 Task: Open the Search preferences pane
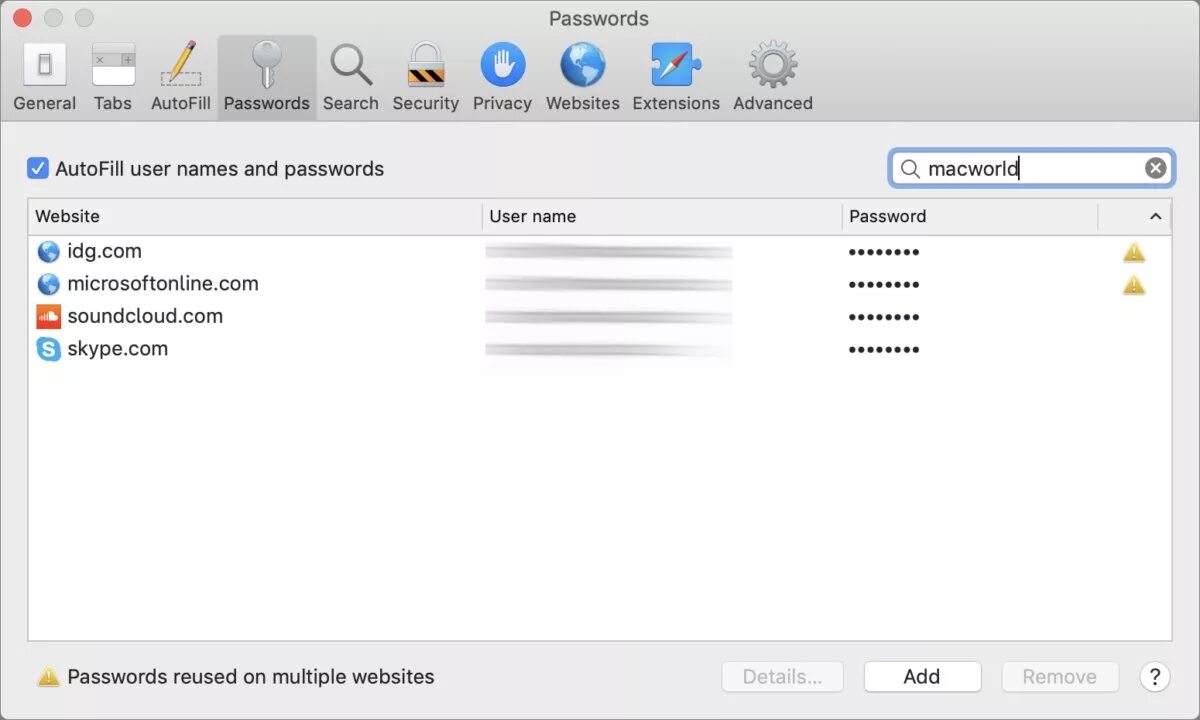click(x=351, y=78)
